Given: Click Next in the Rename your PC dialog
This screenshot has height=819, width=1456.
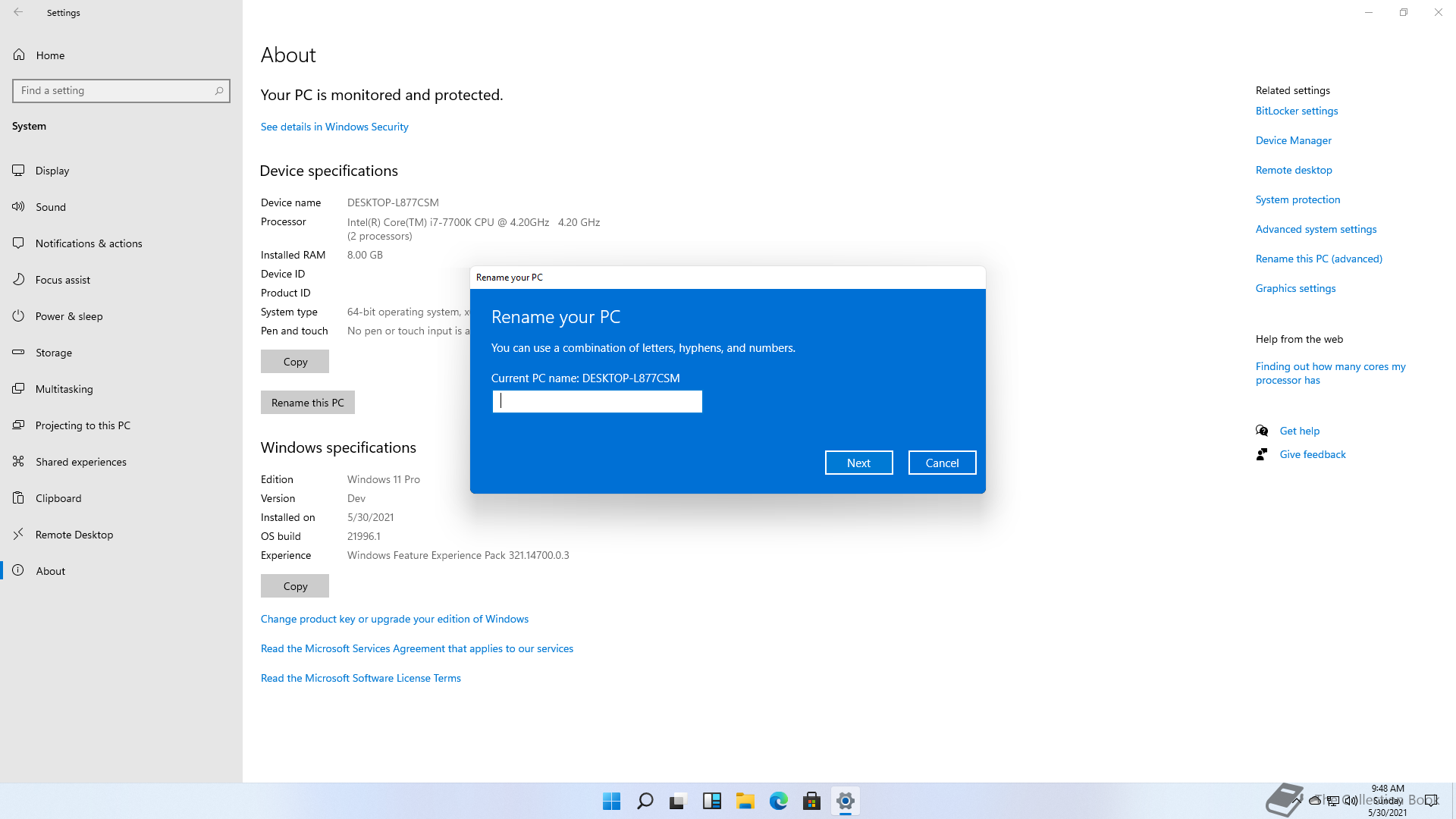Looking at the screenshot, I should click(859, 463).
